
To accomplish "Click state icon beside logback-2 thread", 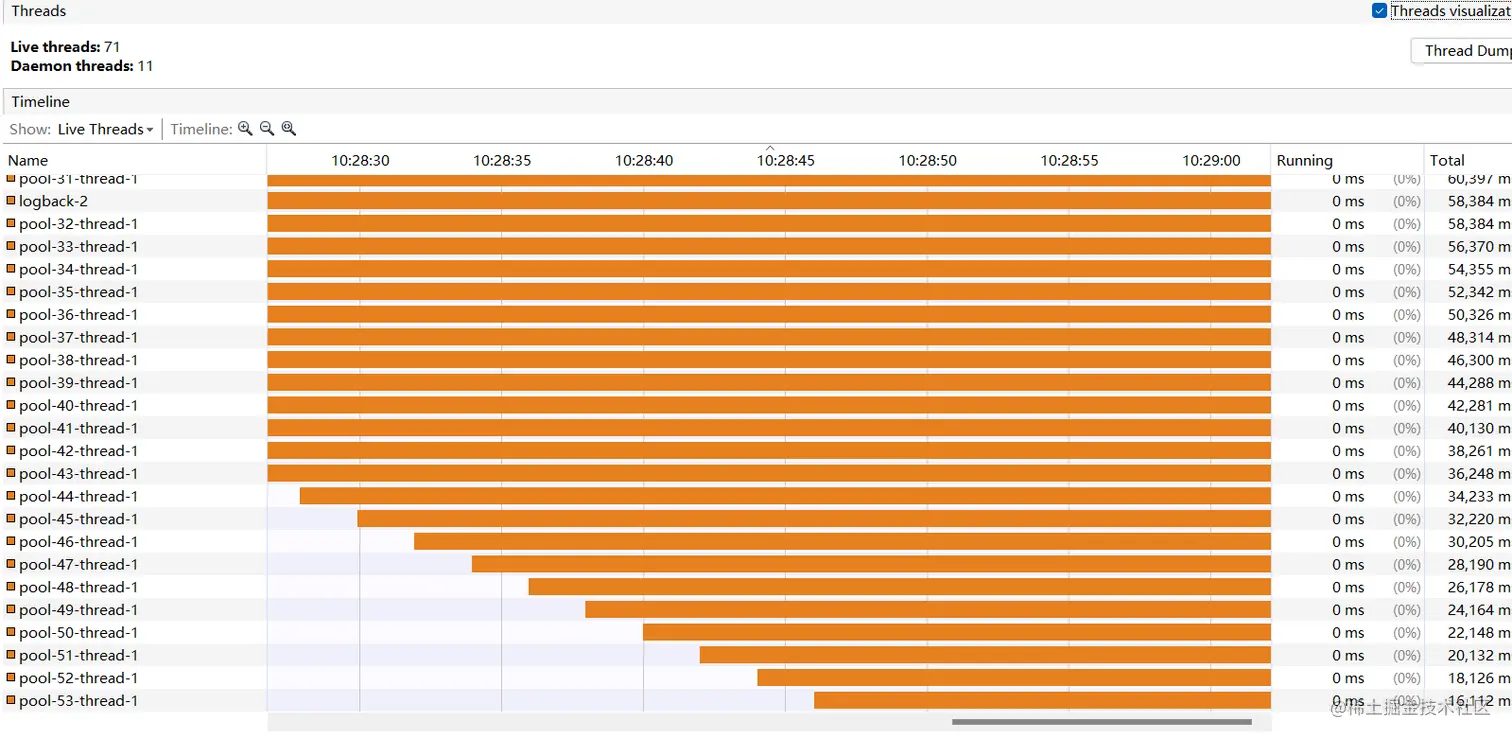I will point(11,200).
